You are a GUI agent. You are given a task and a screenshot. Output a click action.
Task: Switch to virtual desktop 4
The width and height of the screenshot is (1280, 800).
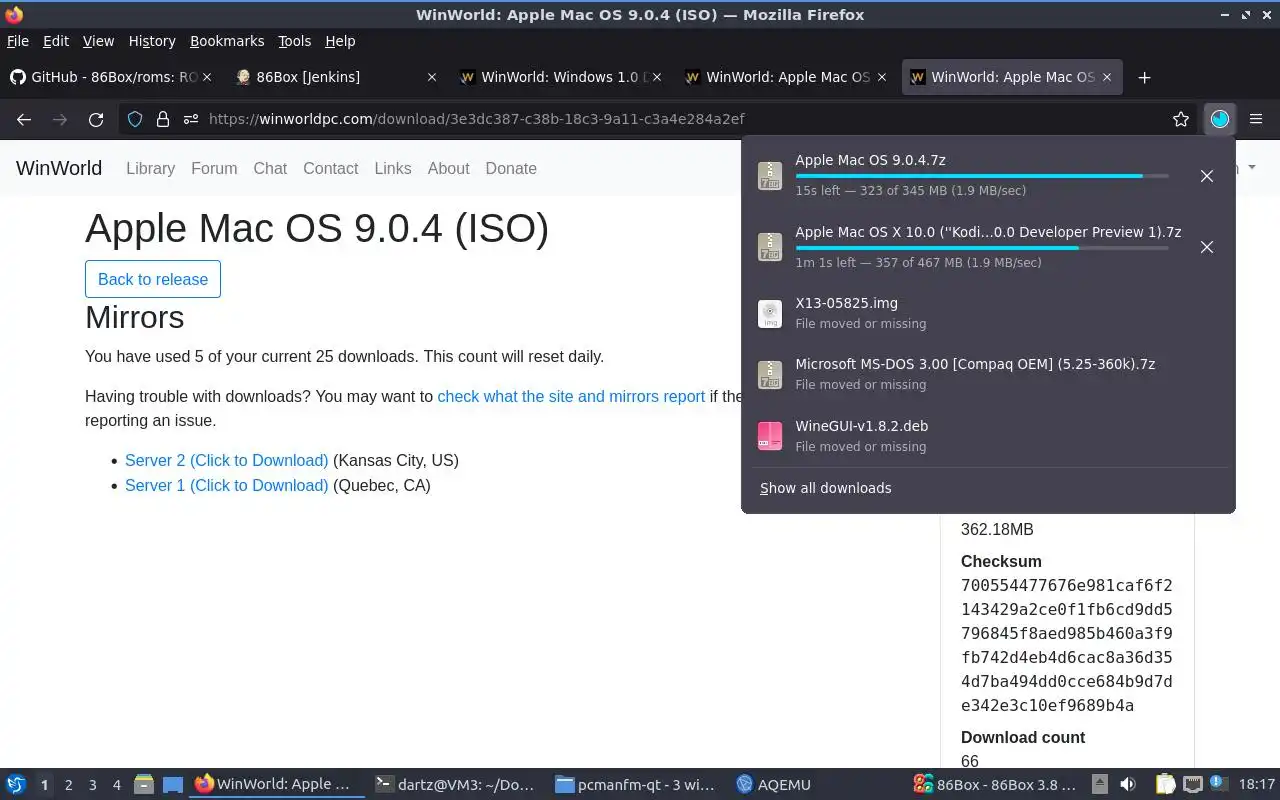coord(117,785)
